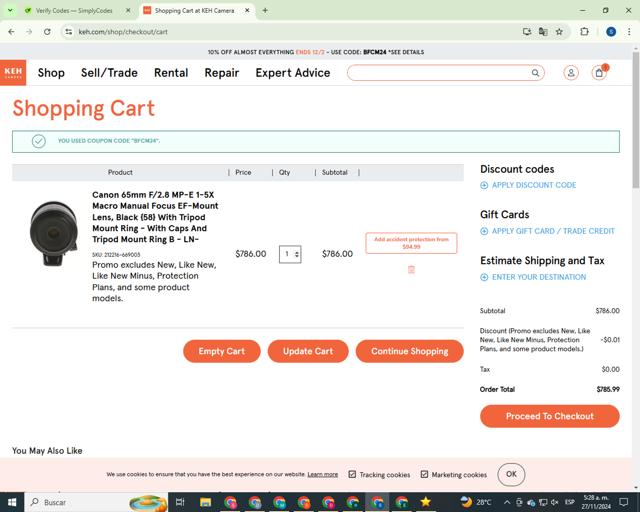The width and height of the screenshot is (640, 512).
Task: Click the install app icon in address bar
Action: coord(527,32)
